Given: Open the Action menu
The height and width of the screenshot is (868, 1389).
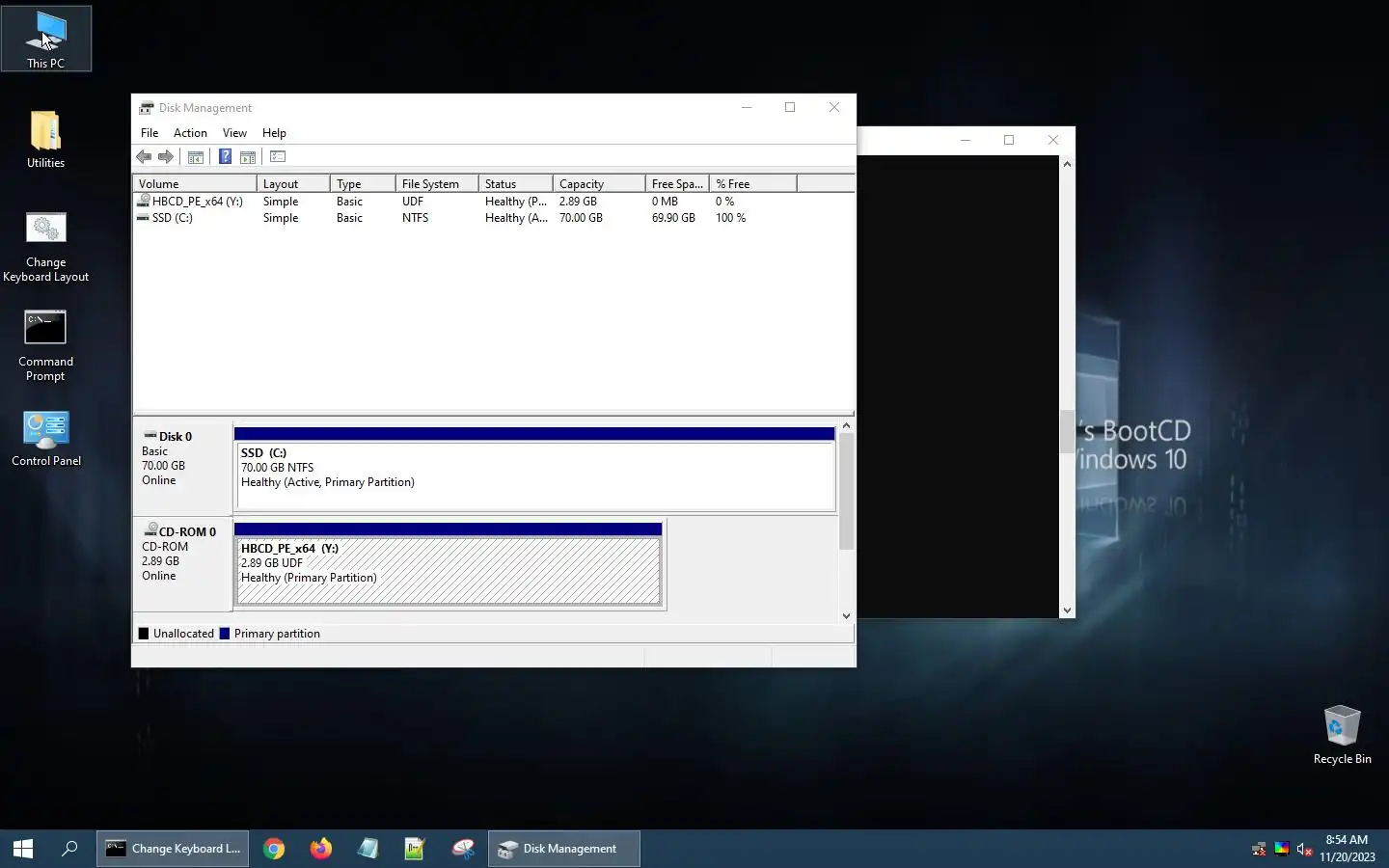Looking at the screenshot, I should click(x=190, y=133).
